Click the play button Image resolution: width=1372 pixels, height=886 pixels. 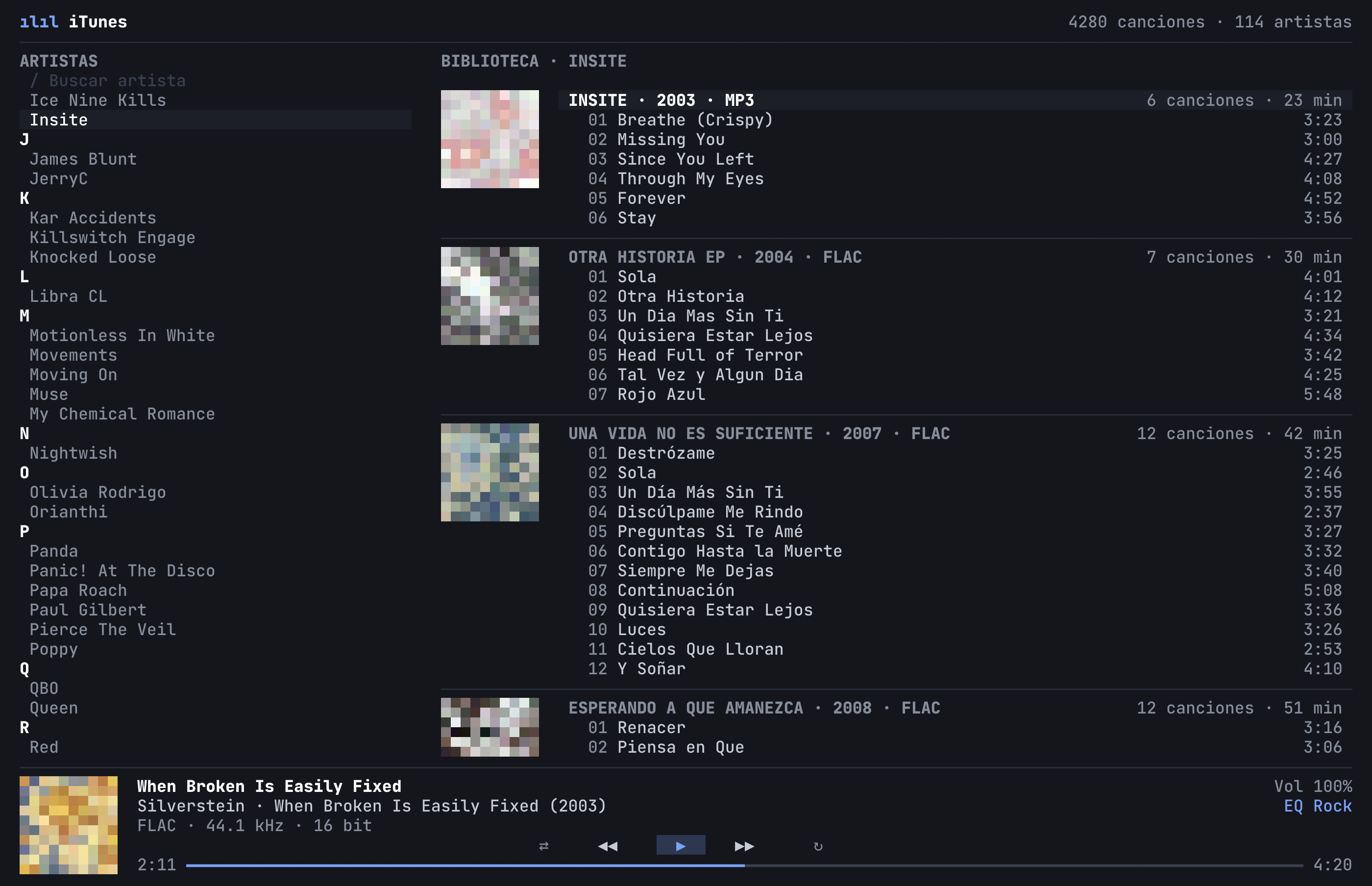681,845
